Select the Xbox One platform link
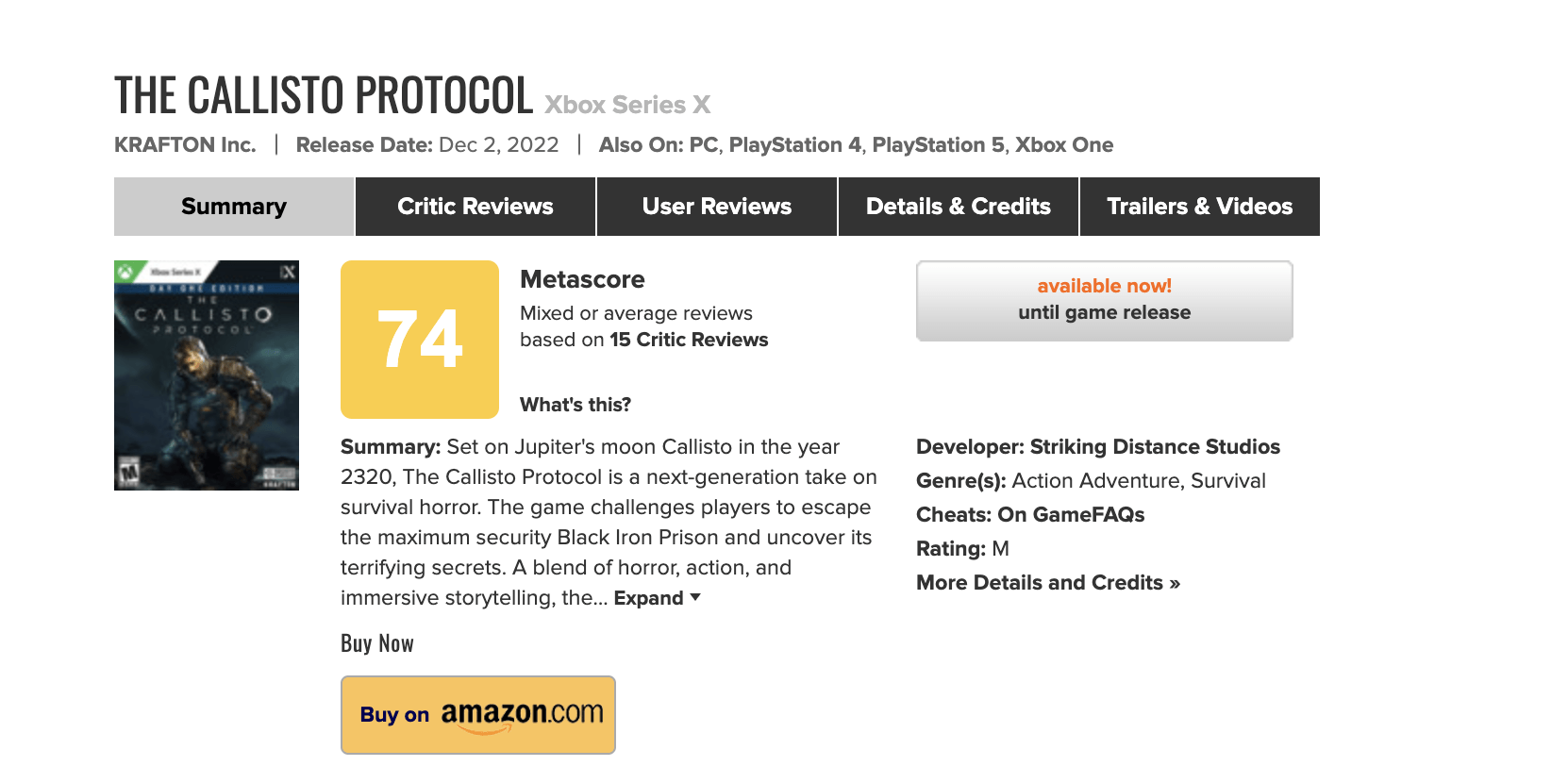The height and width of the screenshot is (766, 1568). tap(1064, 145)
